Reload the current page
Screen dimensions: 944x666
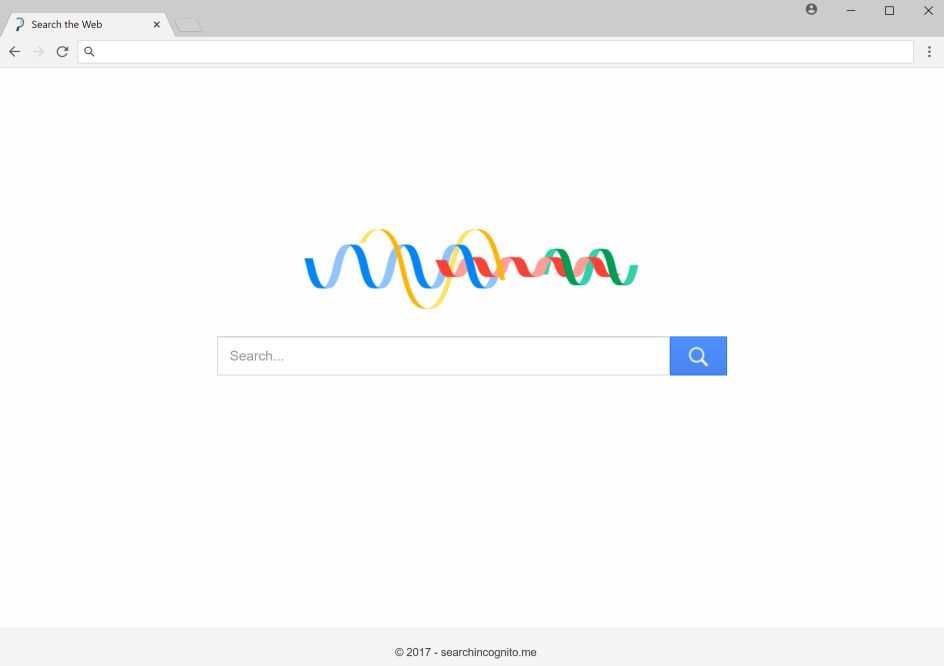pos(62,51)
